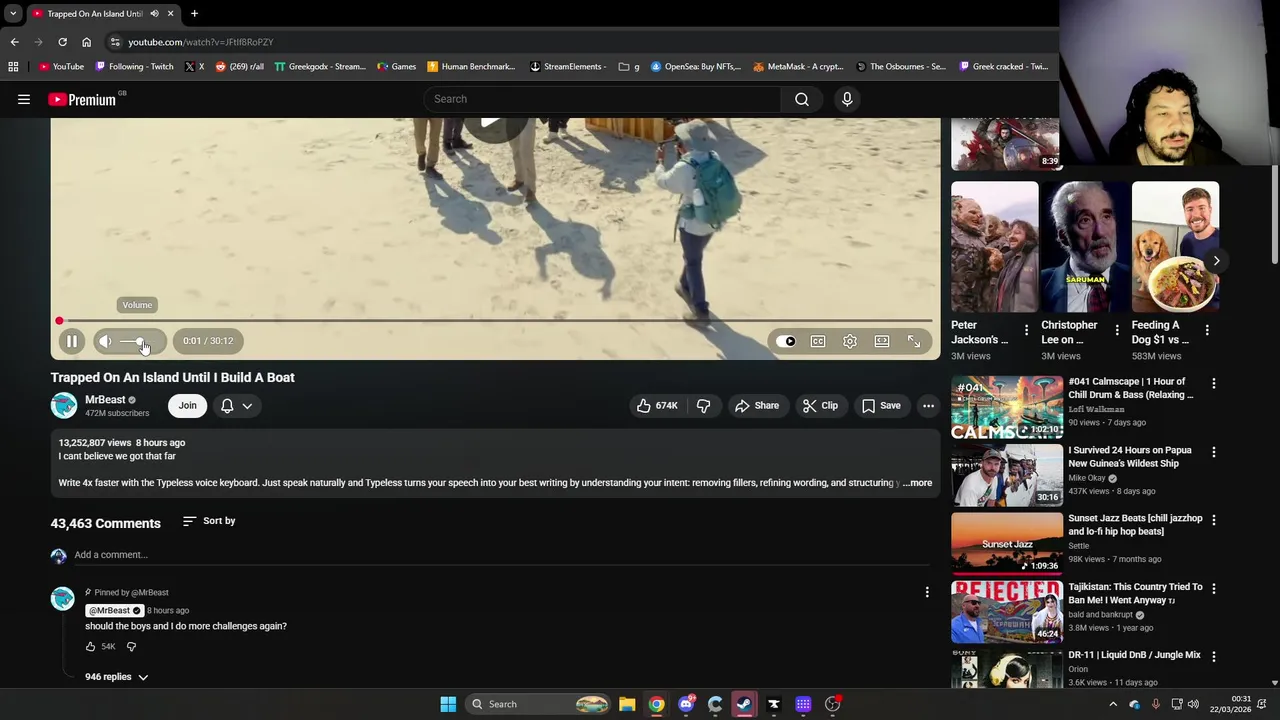
Task: Share the MrBeast video
Action: (x=757, y=405)
